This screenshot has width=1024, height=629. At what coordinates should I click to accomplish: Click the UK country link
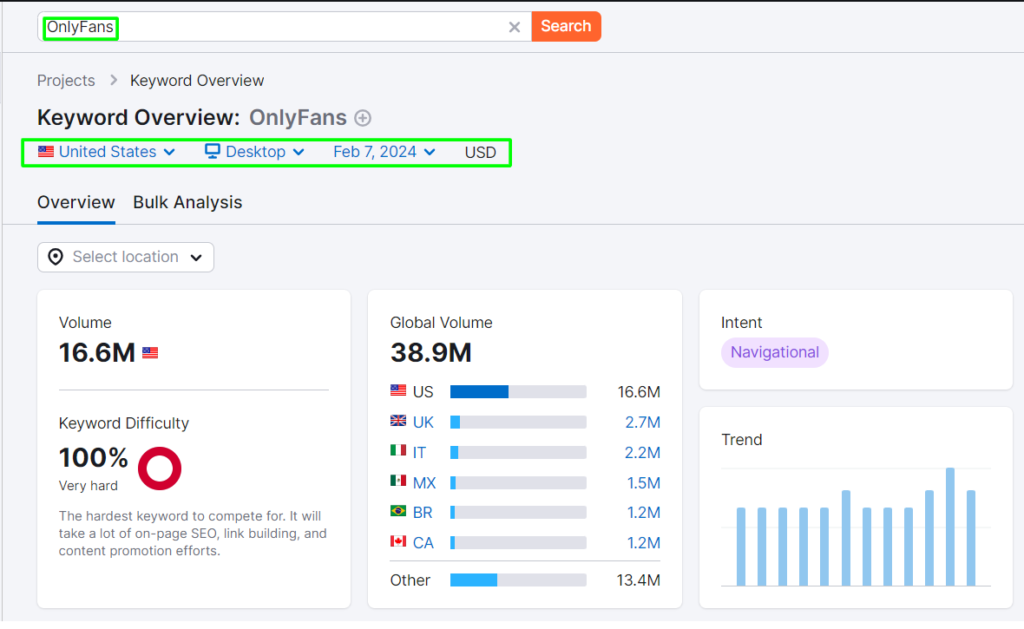click(423, 423)
